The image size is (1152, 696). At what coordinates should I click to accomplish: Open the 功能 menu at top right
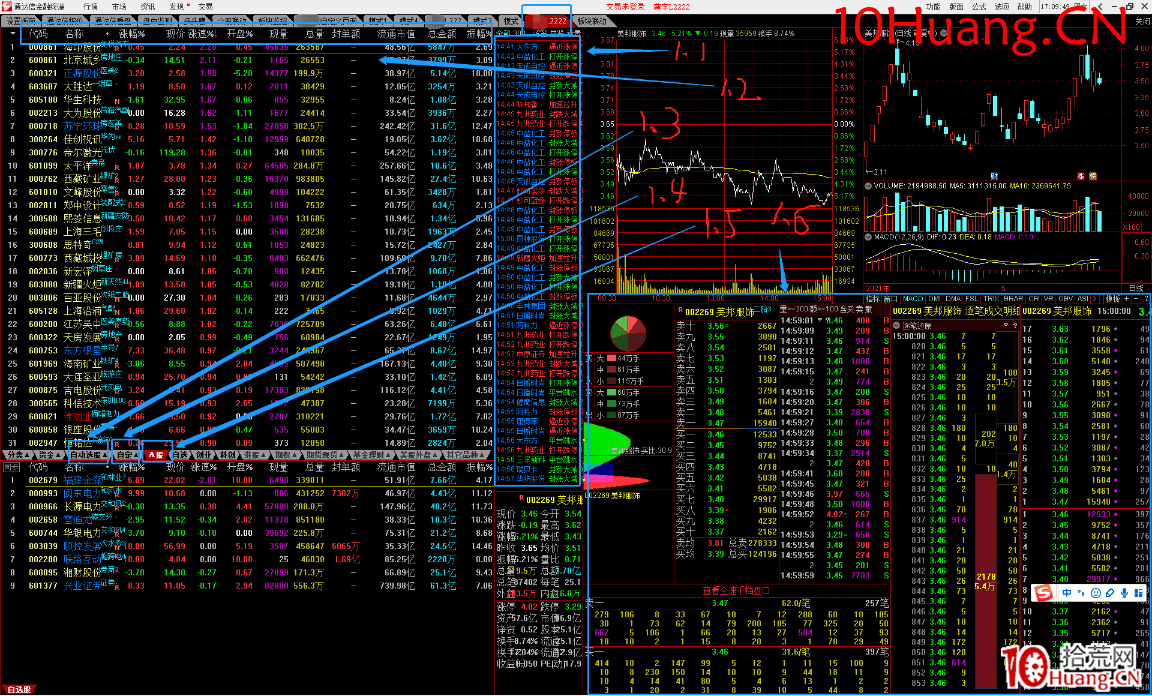click(933, 6)
